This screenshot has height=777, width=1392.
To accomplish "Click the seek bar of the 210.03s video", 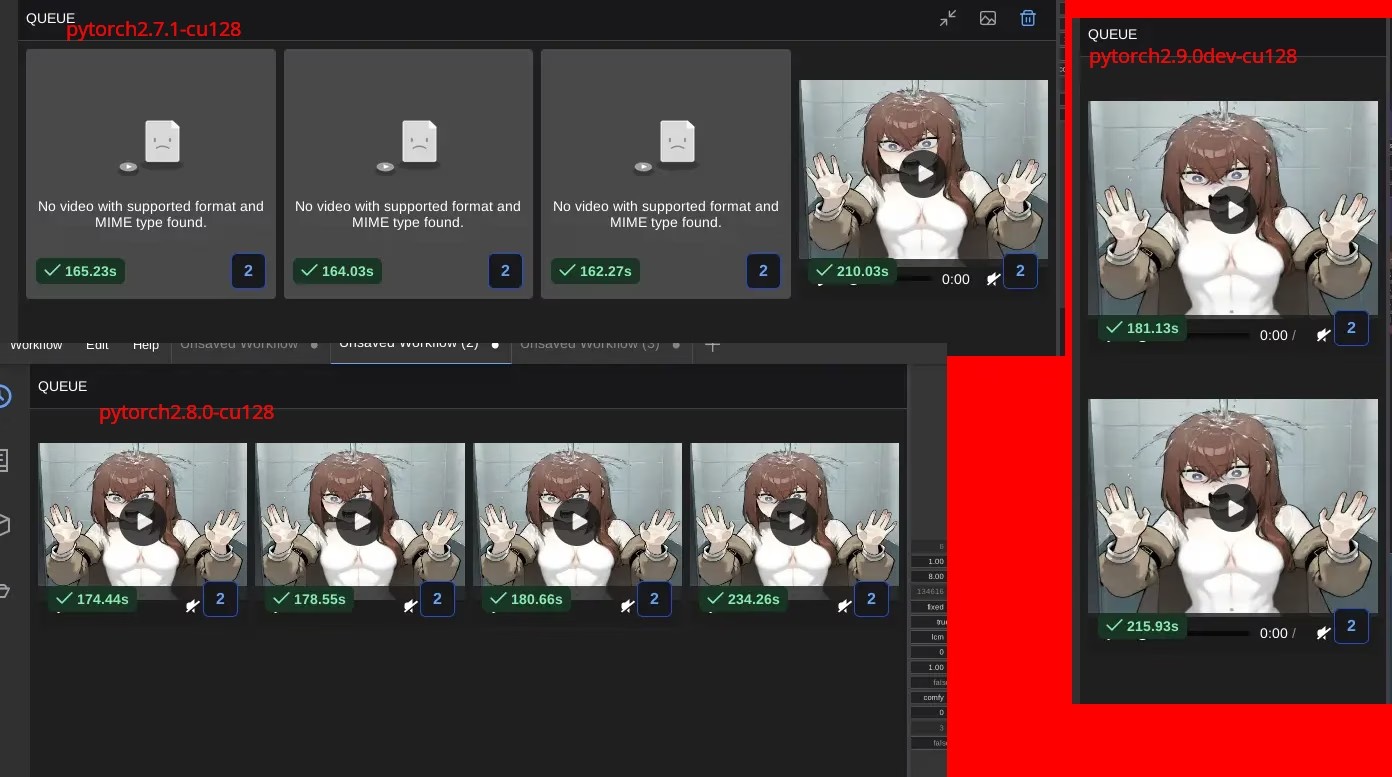I will [x=912, y=279].
